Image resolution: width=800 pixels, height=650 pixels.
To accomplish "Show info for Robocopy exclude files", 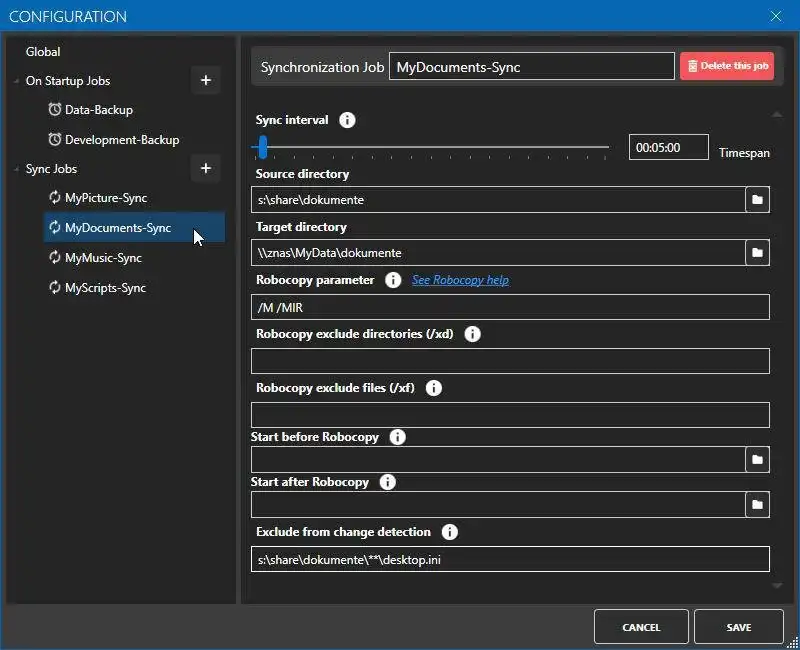I will 434,388.
